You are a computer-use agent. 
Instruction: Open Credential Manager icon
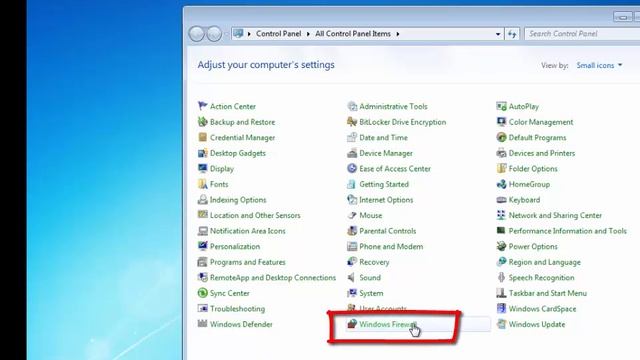[x=202, y=137]
